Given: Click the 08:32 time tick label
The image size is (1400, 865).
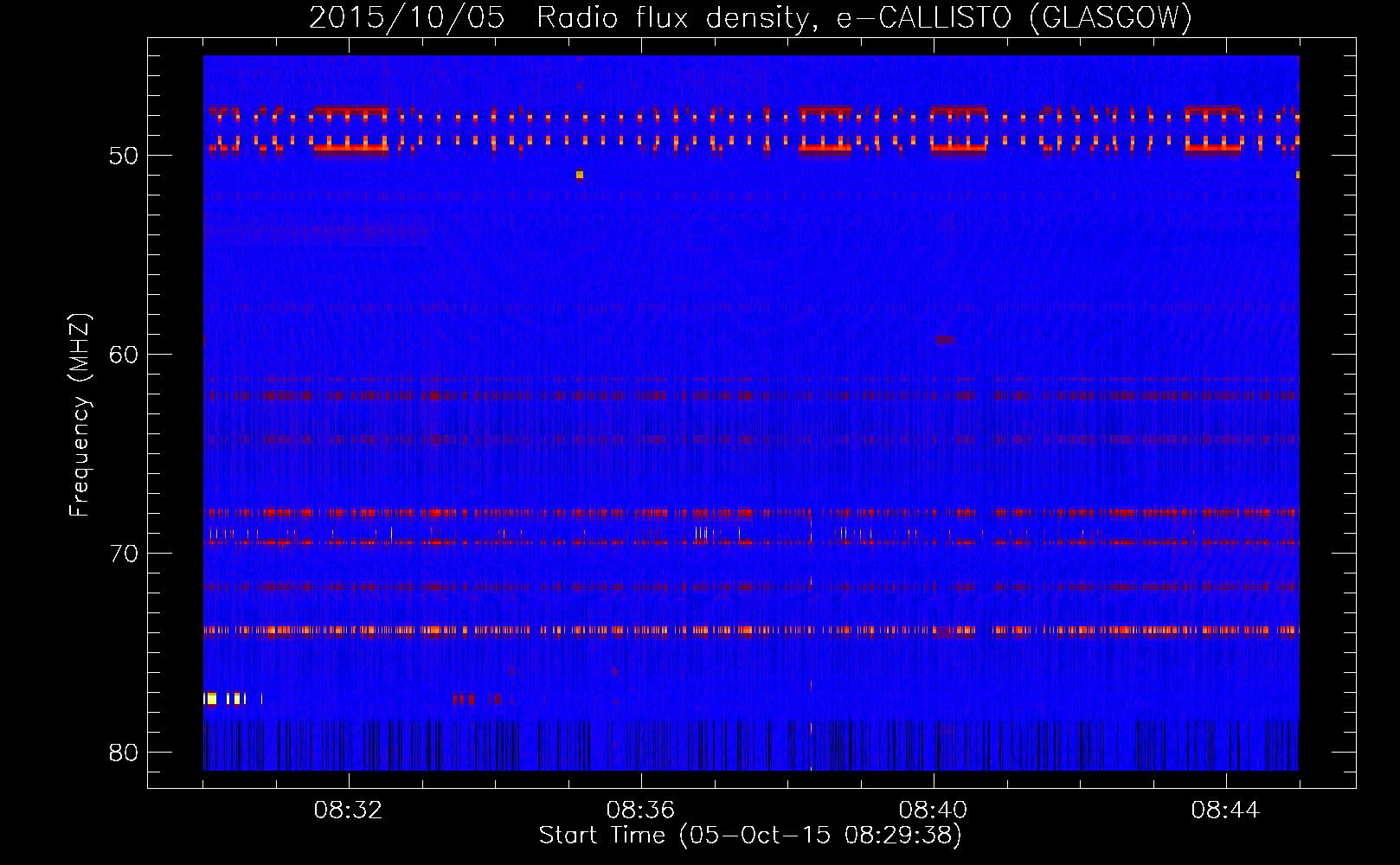Looking at the screenshot, I should [348, 811].
